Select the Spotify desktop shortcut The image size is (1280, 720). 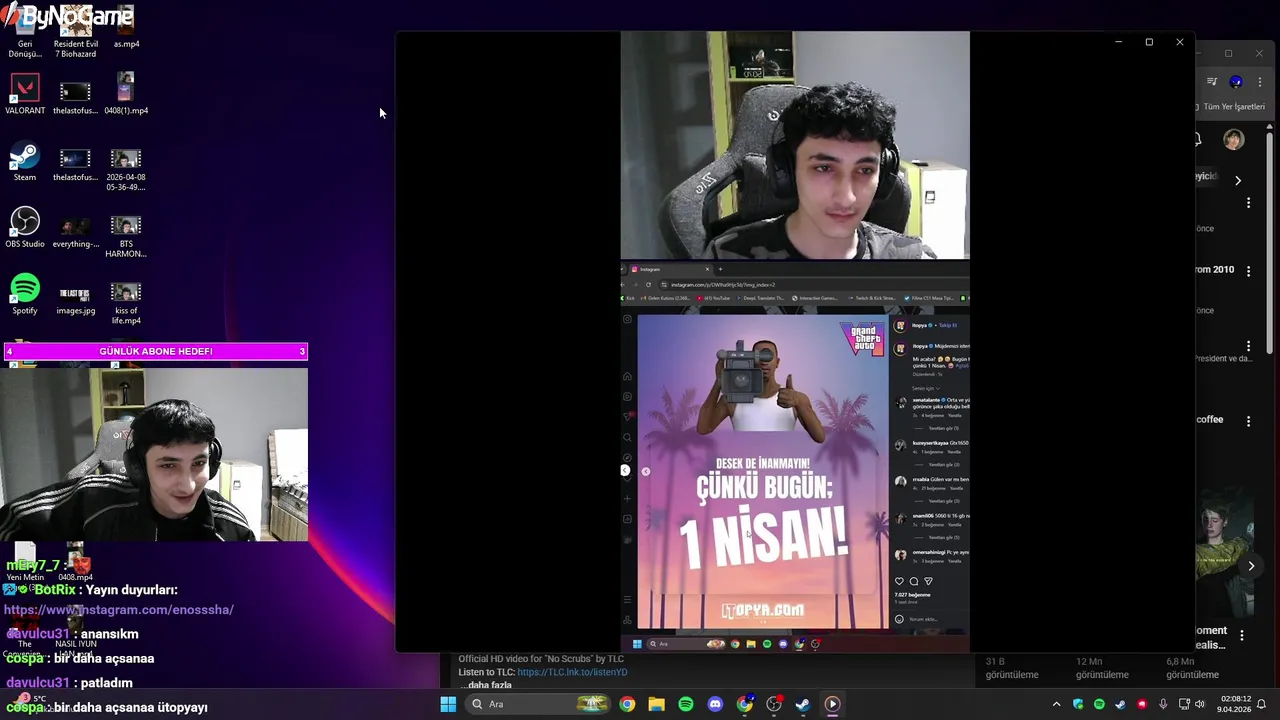pyautogui.click(x=25, y=295)
